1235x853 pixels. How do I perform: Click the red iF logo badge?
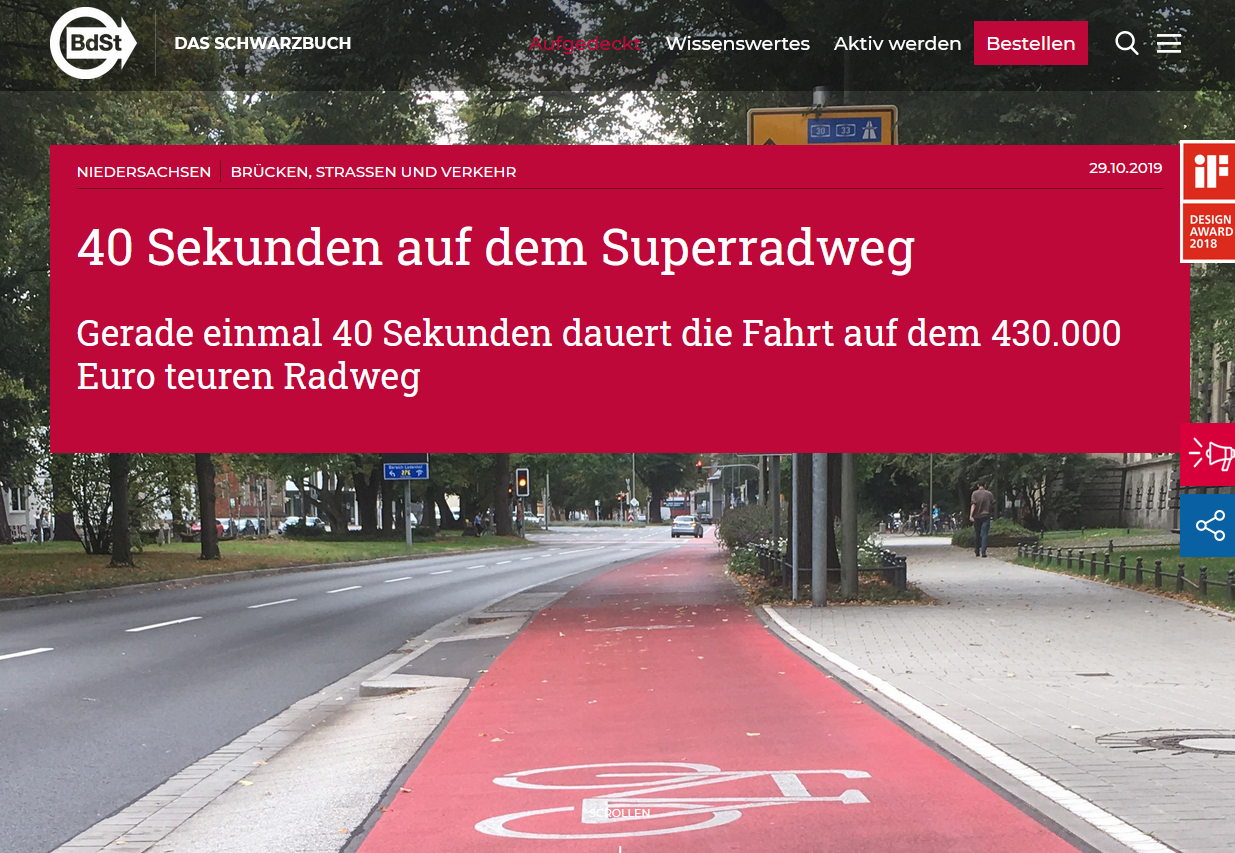(x=1208, y=171)
